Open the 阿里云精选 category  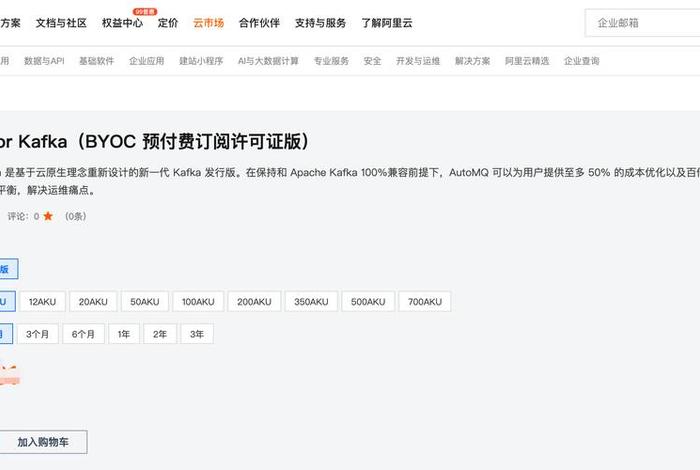pyautogui.click(x=527, y=61)
